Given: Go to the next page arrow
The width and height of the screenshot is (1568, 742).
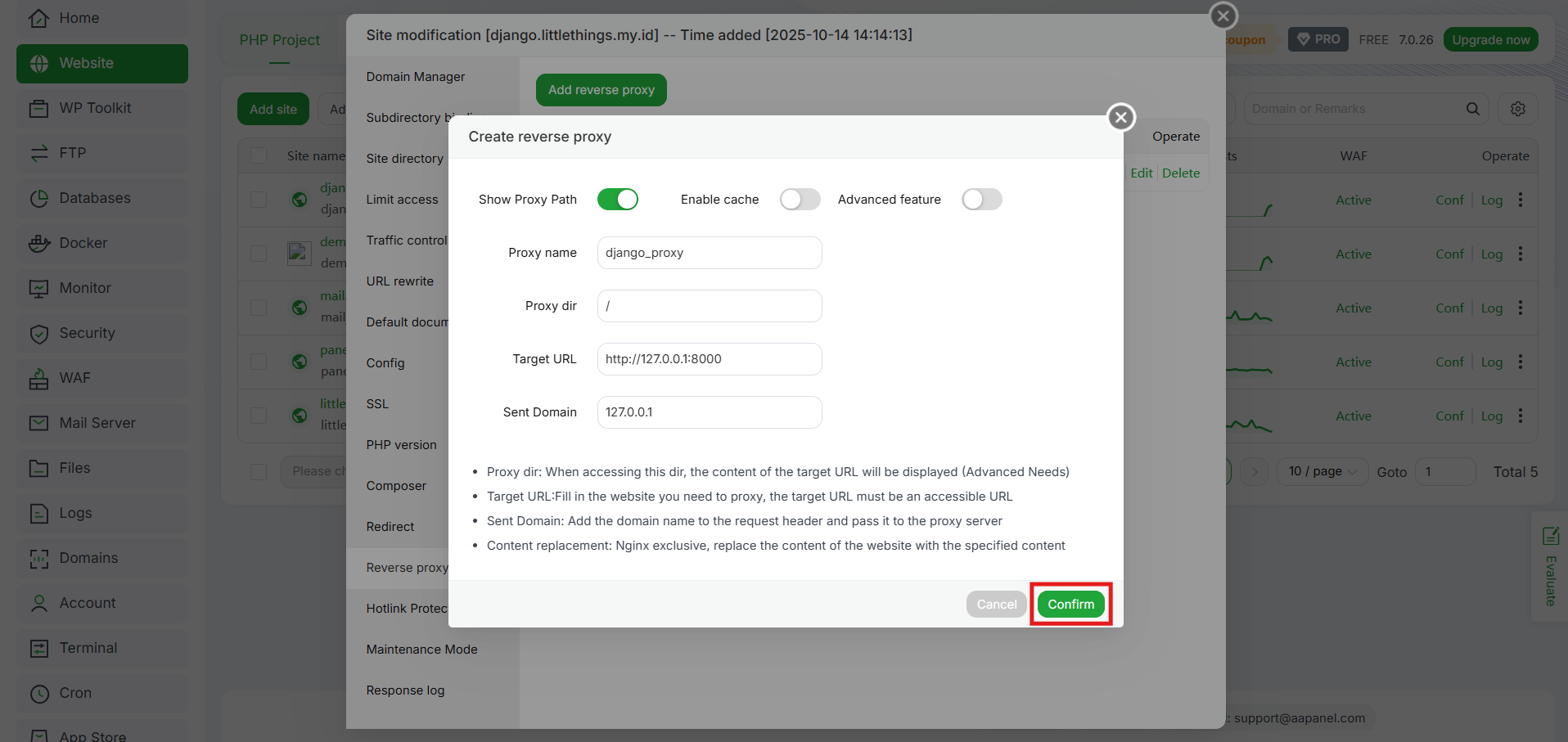Looking at the screenshot, I should pos(1255,471).
